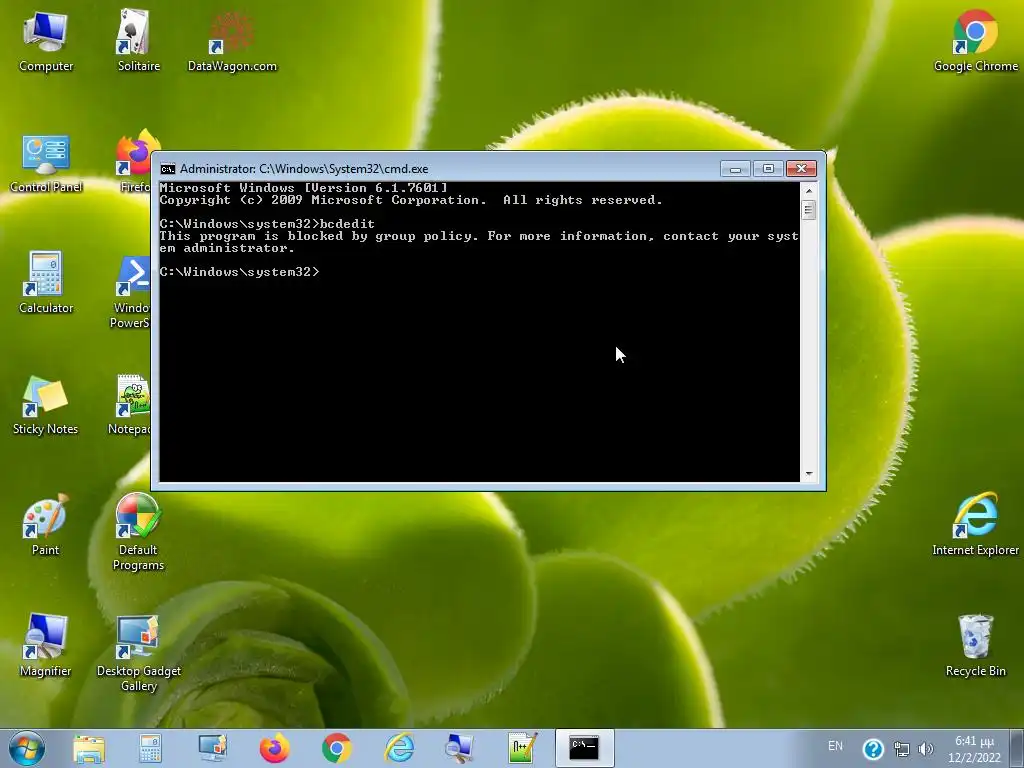Open the EN language indicator
Image resolution: width=1024 pixels, height=768 pixels.
(835, 746)
